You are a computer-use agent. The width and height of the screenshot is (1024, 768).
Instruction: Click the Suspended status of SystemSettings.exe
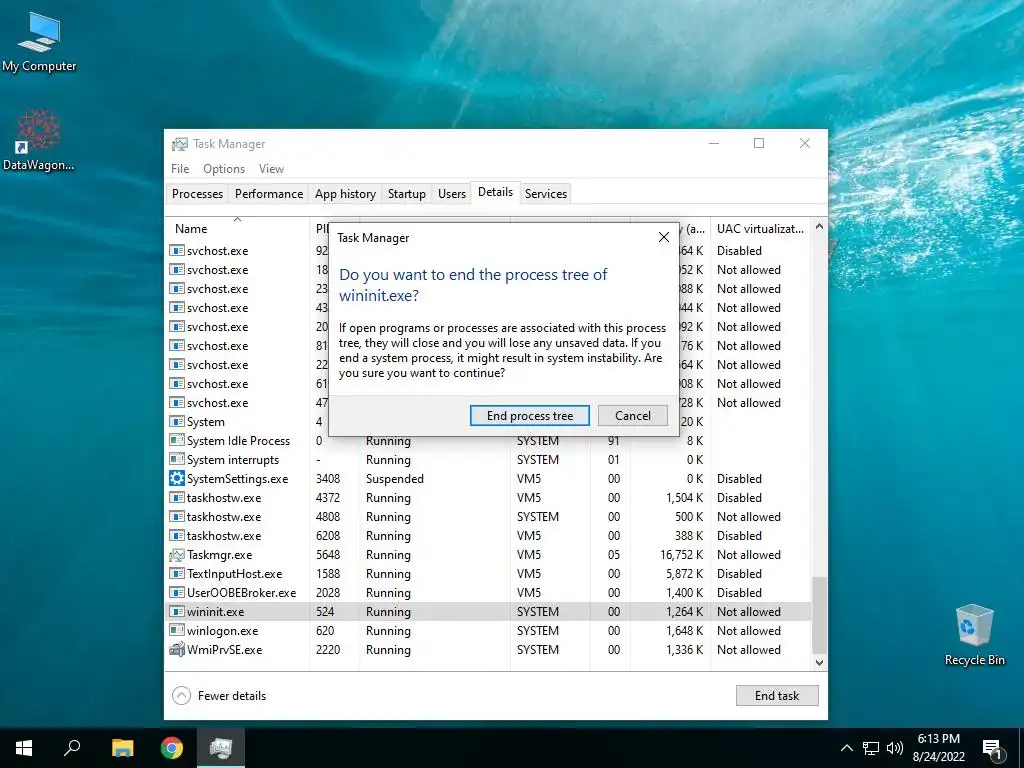coord(394,479)
